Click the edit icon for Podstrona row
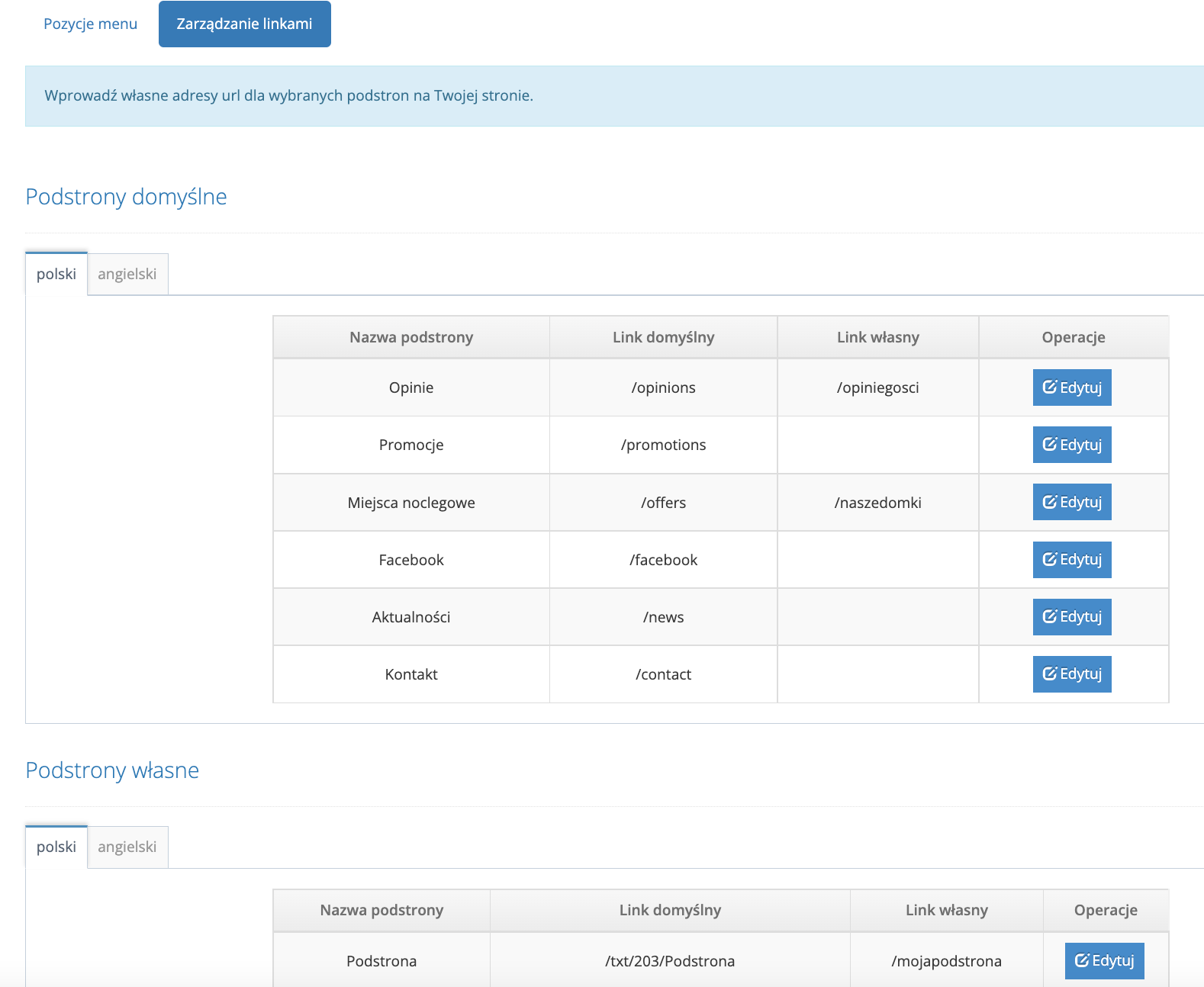1204x987 pixels. (x=1082, y=961)
